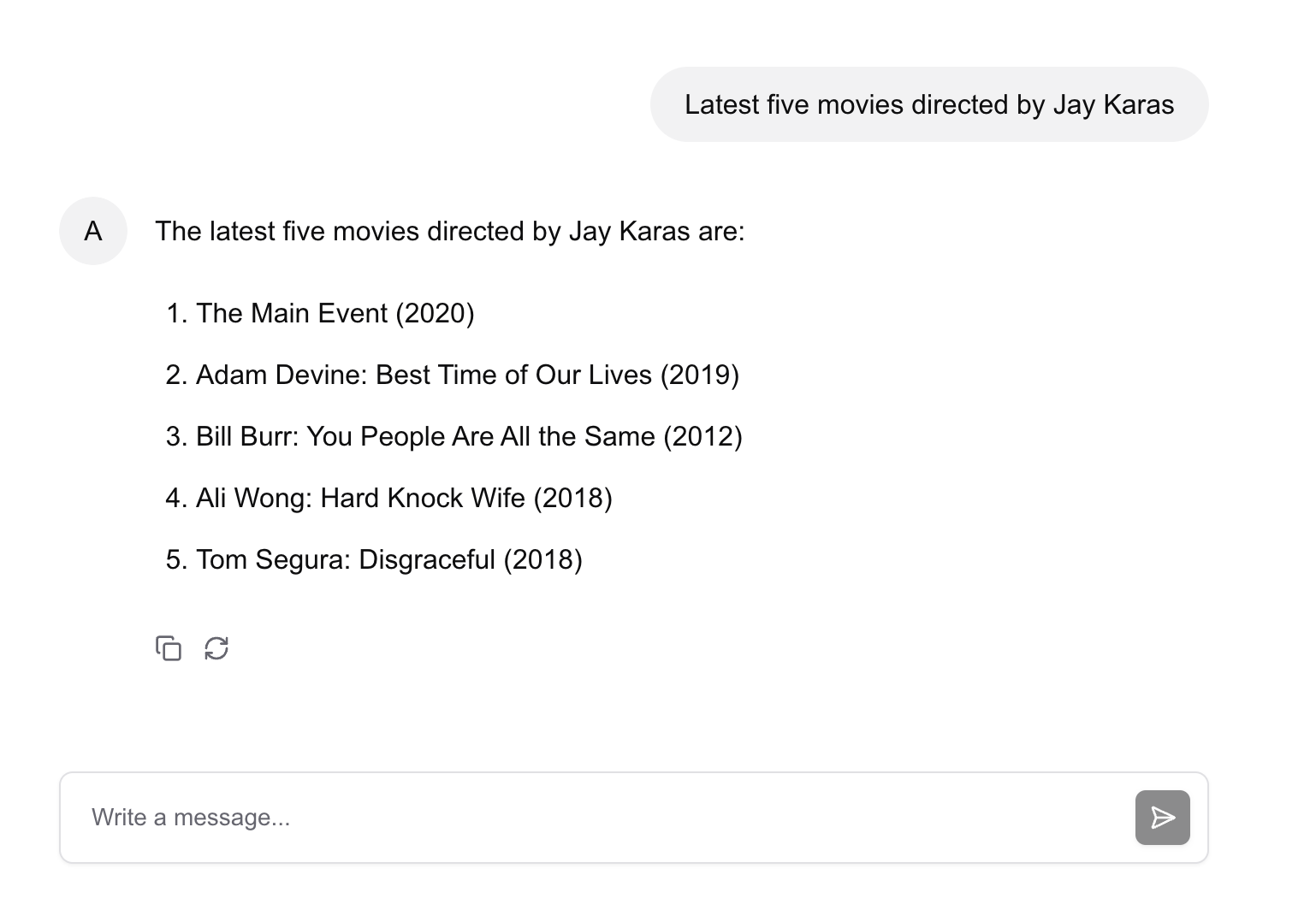This screenshot has width=1316, height=898.
Task: Select Adam Devine: Best Time of Our Lives entry
Action: tap(424, 375)
